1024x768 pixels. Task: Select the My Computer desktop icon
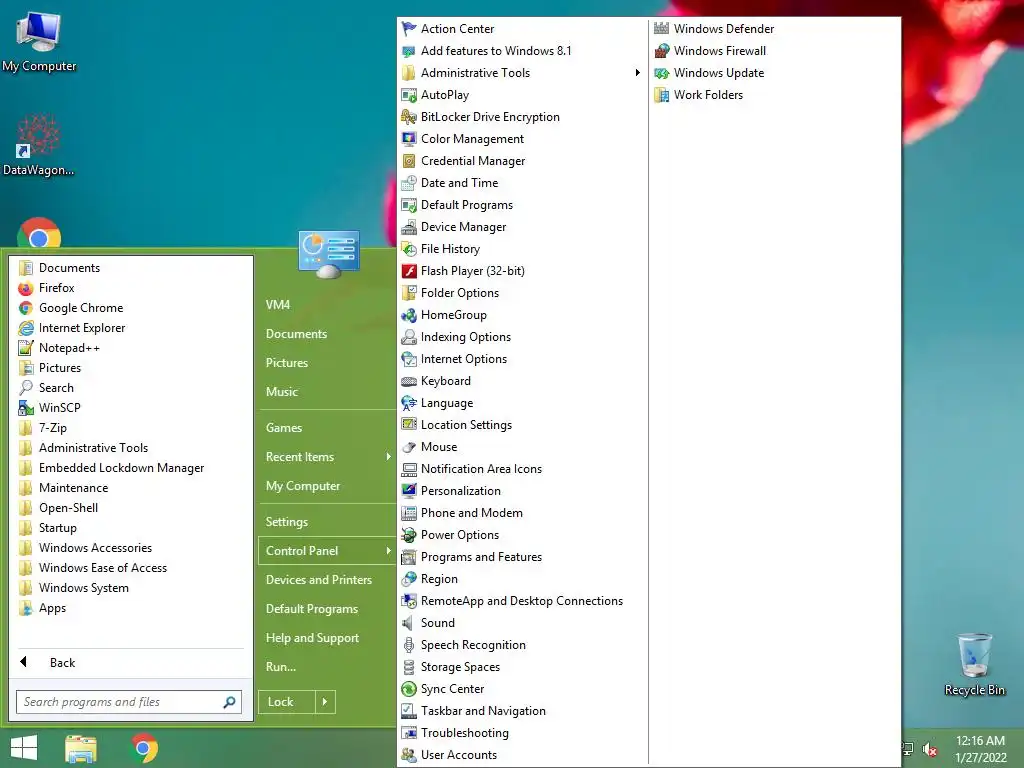tap(39, 42)
